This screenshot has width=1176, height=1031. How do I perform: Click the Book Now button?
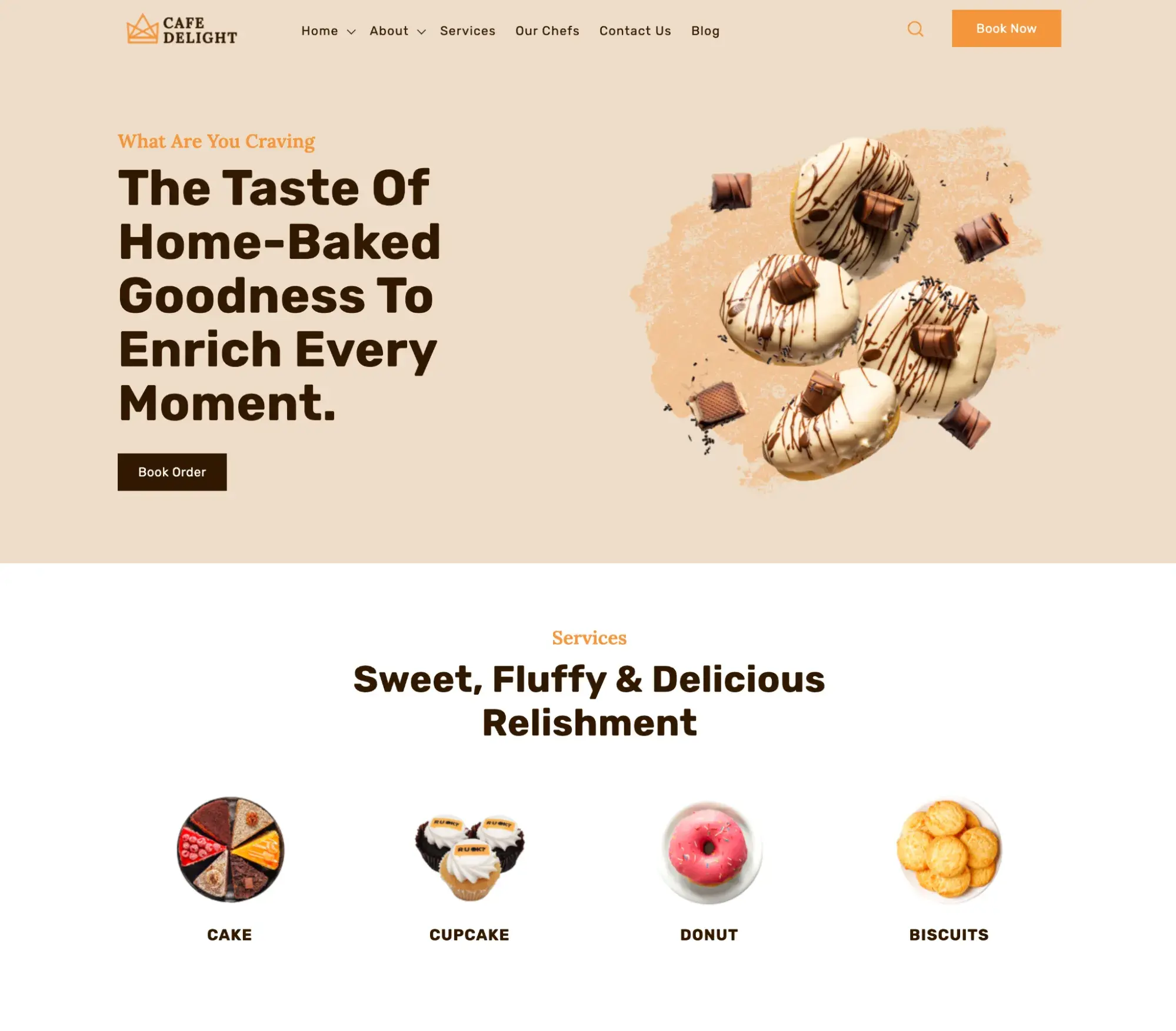tap(1006, 28)
